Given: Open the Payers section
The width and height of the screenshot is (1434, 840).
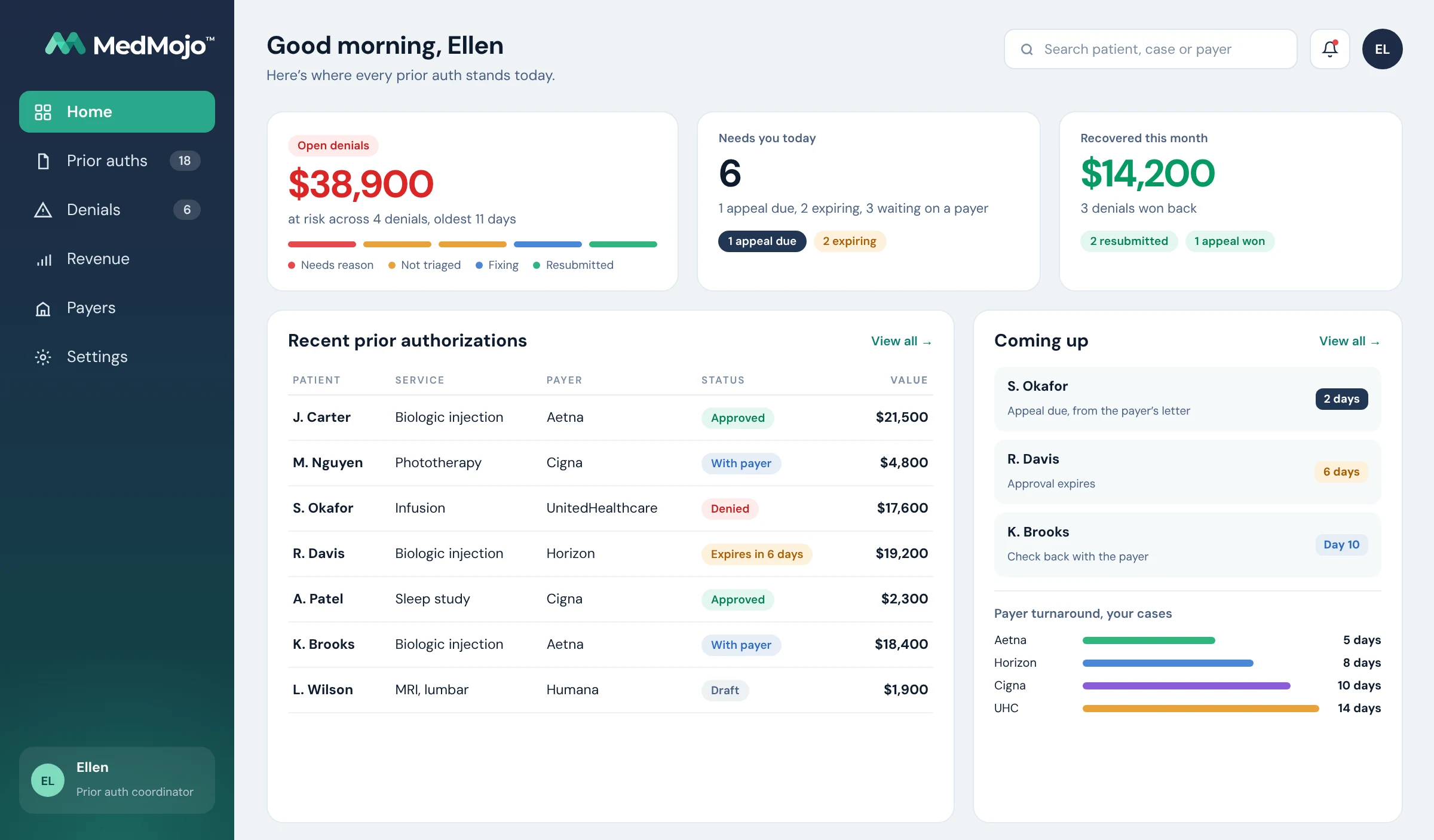Looking at the screenshot, I should (x=117, y=308).
